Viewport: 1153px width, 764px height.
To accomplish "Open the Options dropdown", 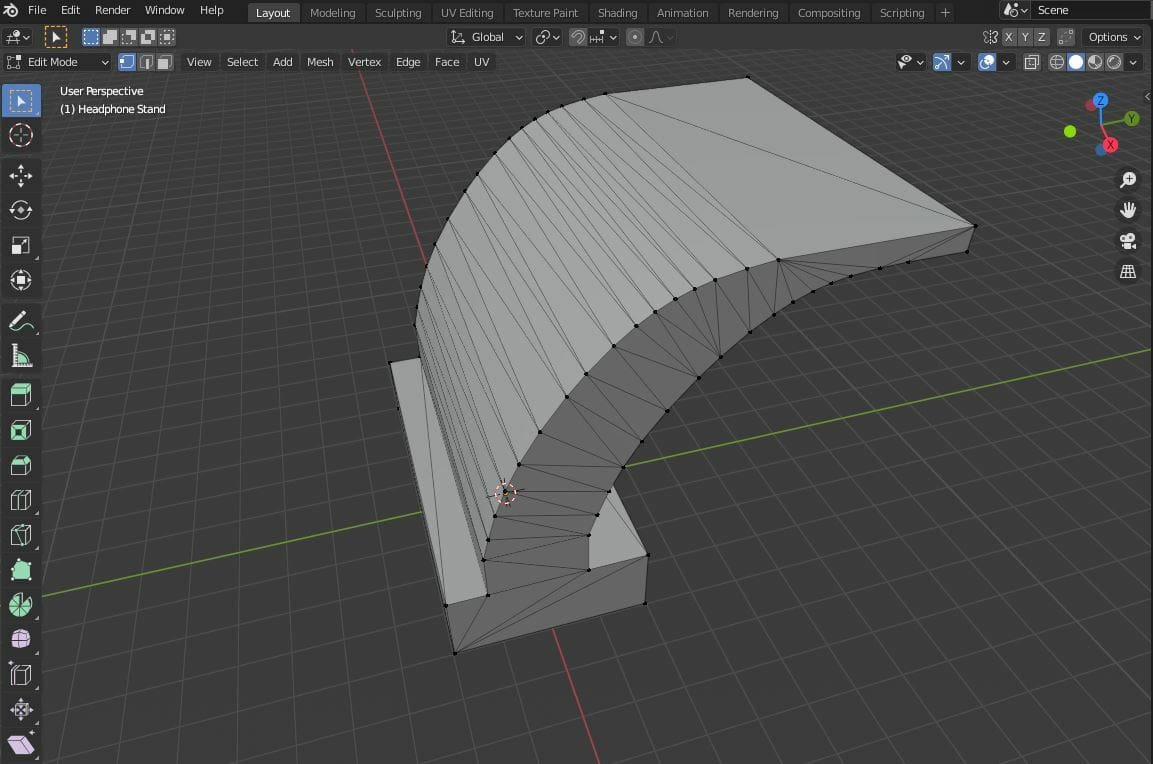I will (x=1114, y=37).
